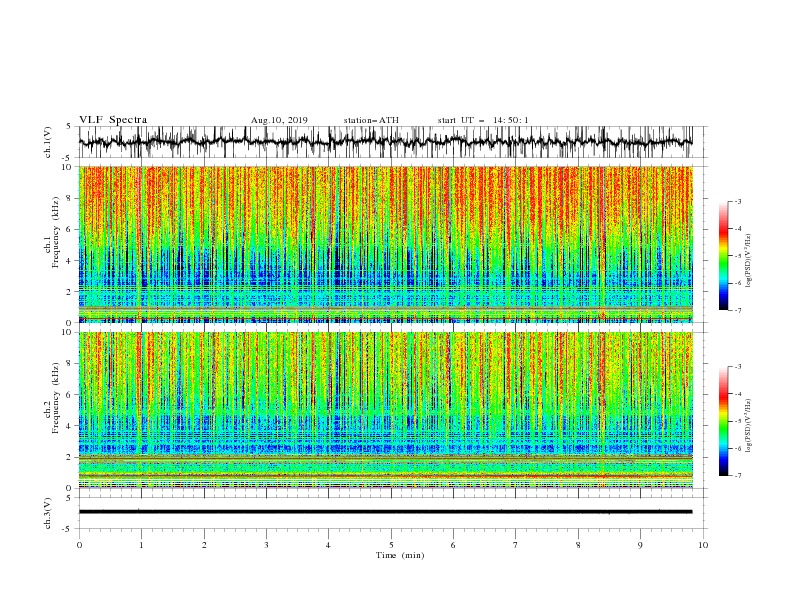Click the ch.2 "Frequency (kHz)" axis label
The width and height of the screenshot is (792, 612).
[x=56, y=397]
